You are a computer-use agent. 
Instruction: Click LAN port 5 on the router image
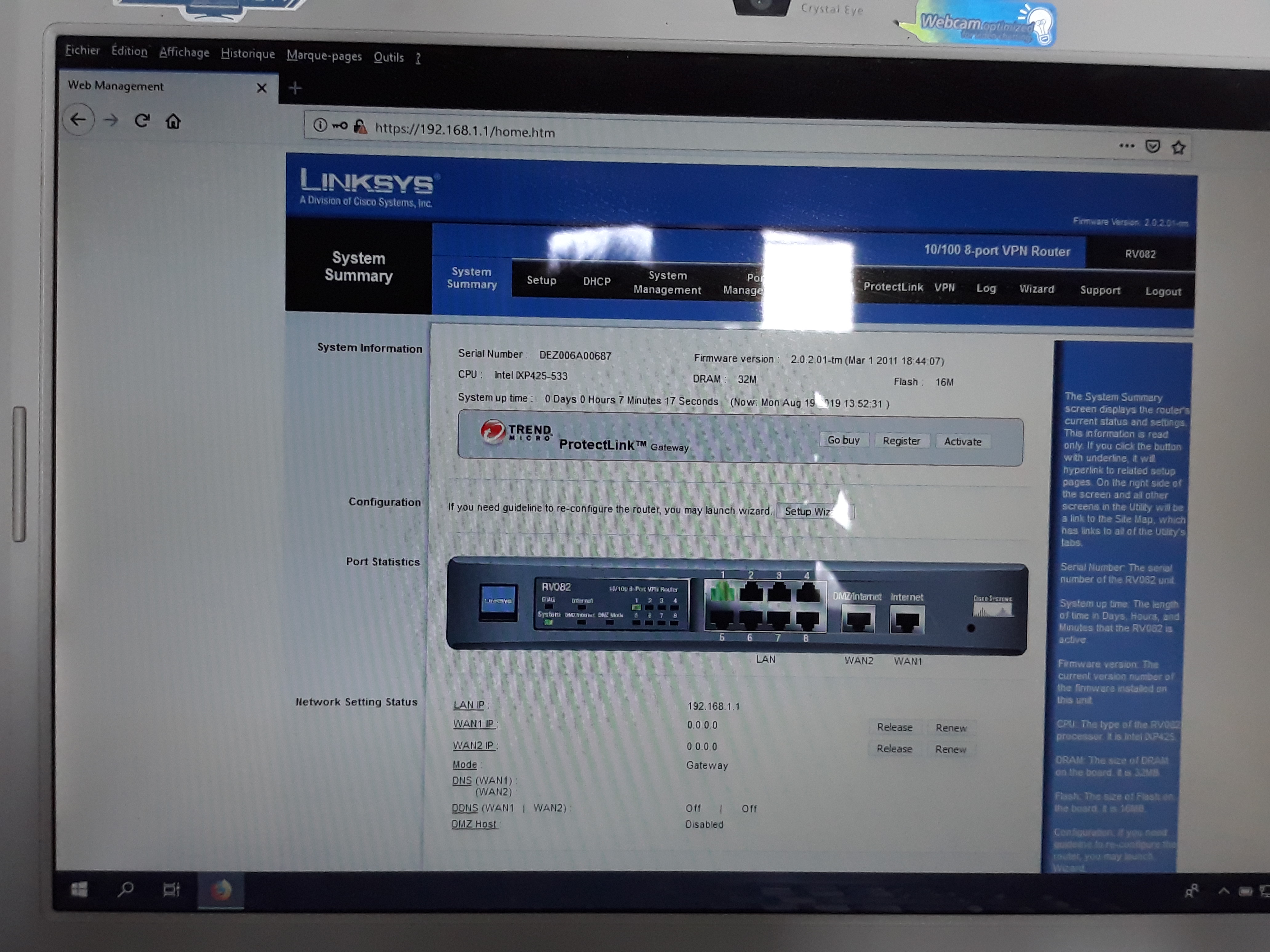pyautogui.click(x=722, y=620)
